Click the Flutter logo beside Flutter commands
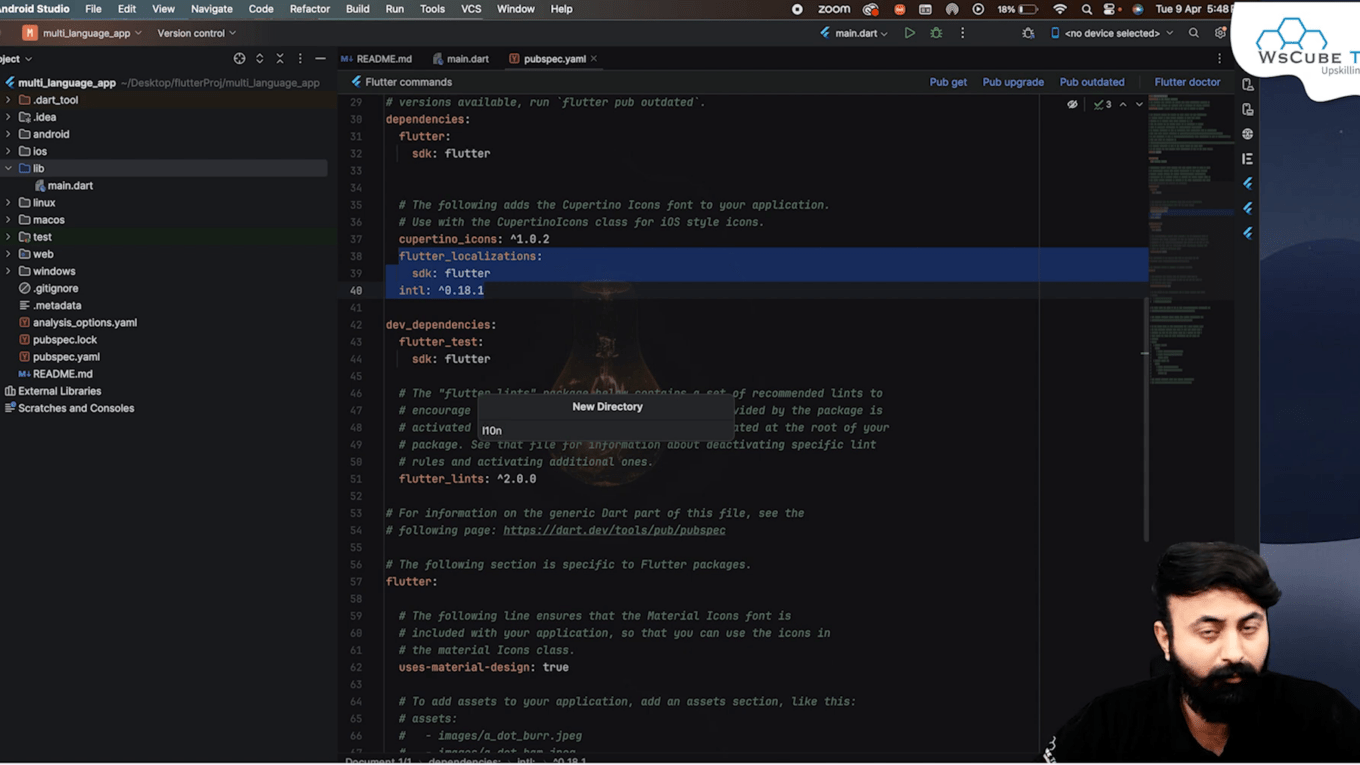Viewport: 1360px width, 765px height. 356,82
